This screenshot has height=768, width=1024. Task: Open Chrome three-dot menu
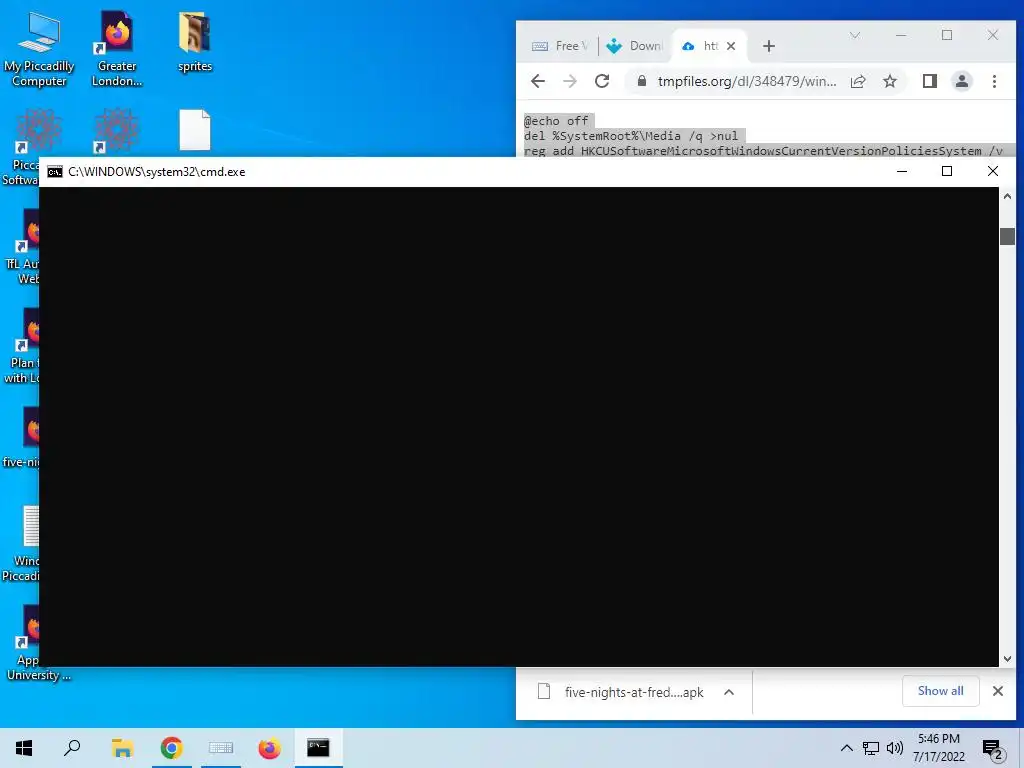[994, 81]
